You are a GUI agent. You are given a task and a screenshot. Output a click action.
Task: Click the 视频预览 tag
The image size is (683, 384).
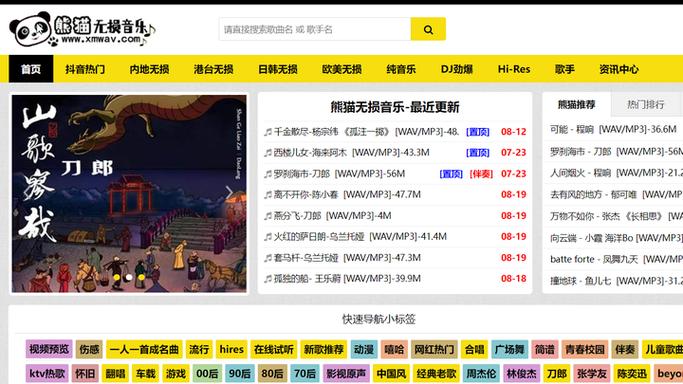coord(49,349)
